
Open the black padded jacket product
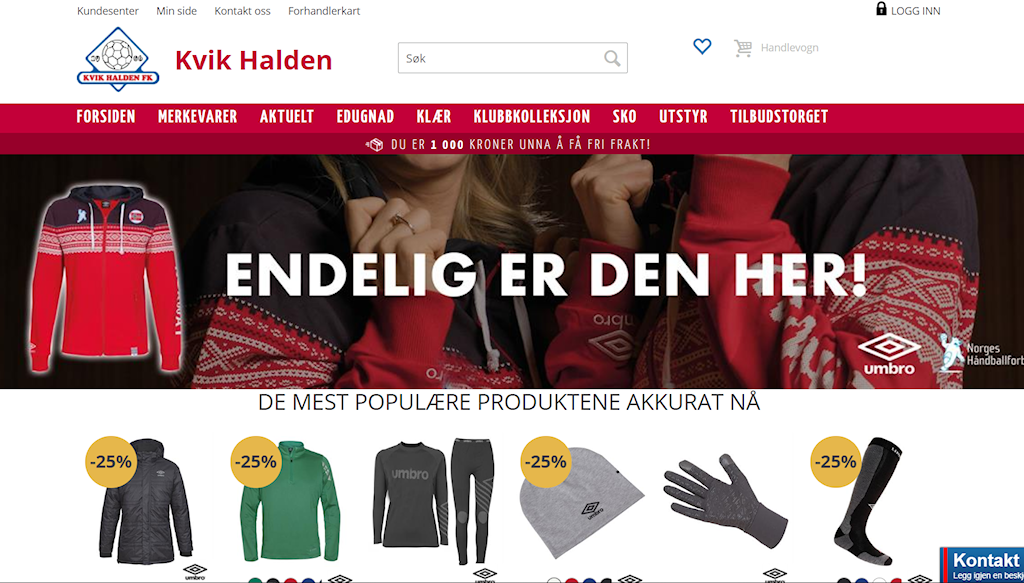[x=145, y=502]
